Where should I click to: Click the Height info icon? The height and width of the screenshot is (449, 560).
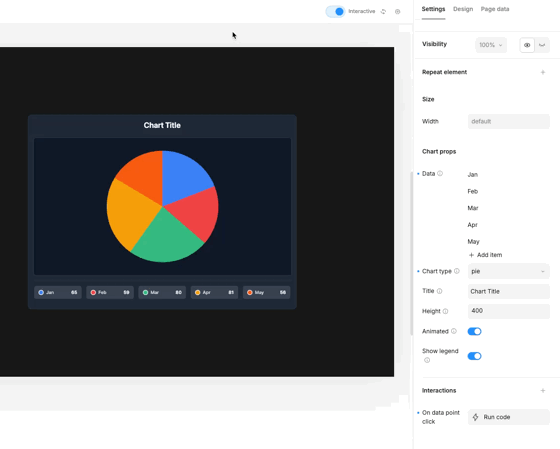pos(445,311)
